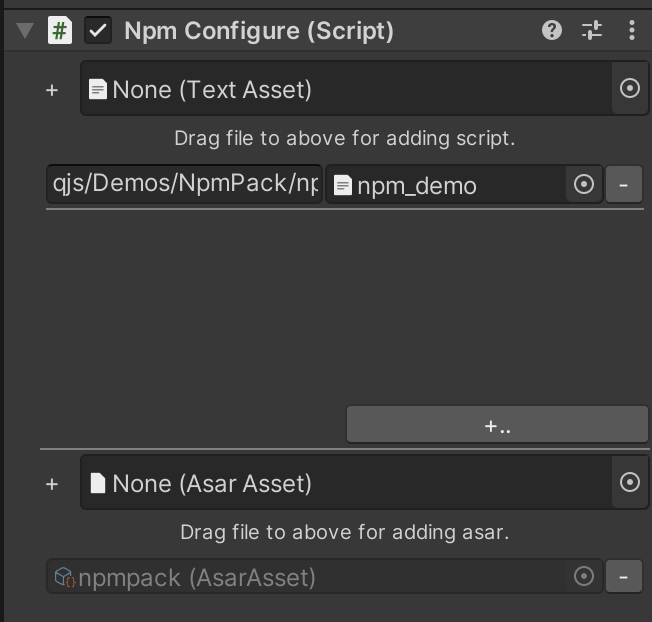
Task: Open object picker for Text Asset field
Action: point(629,89)
